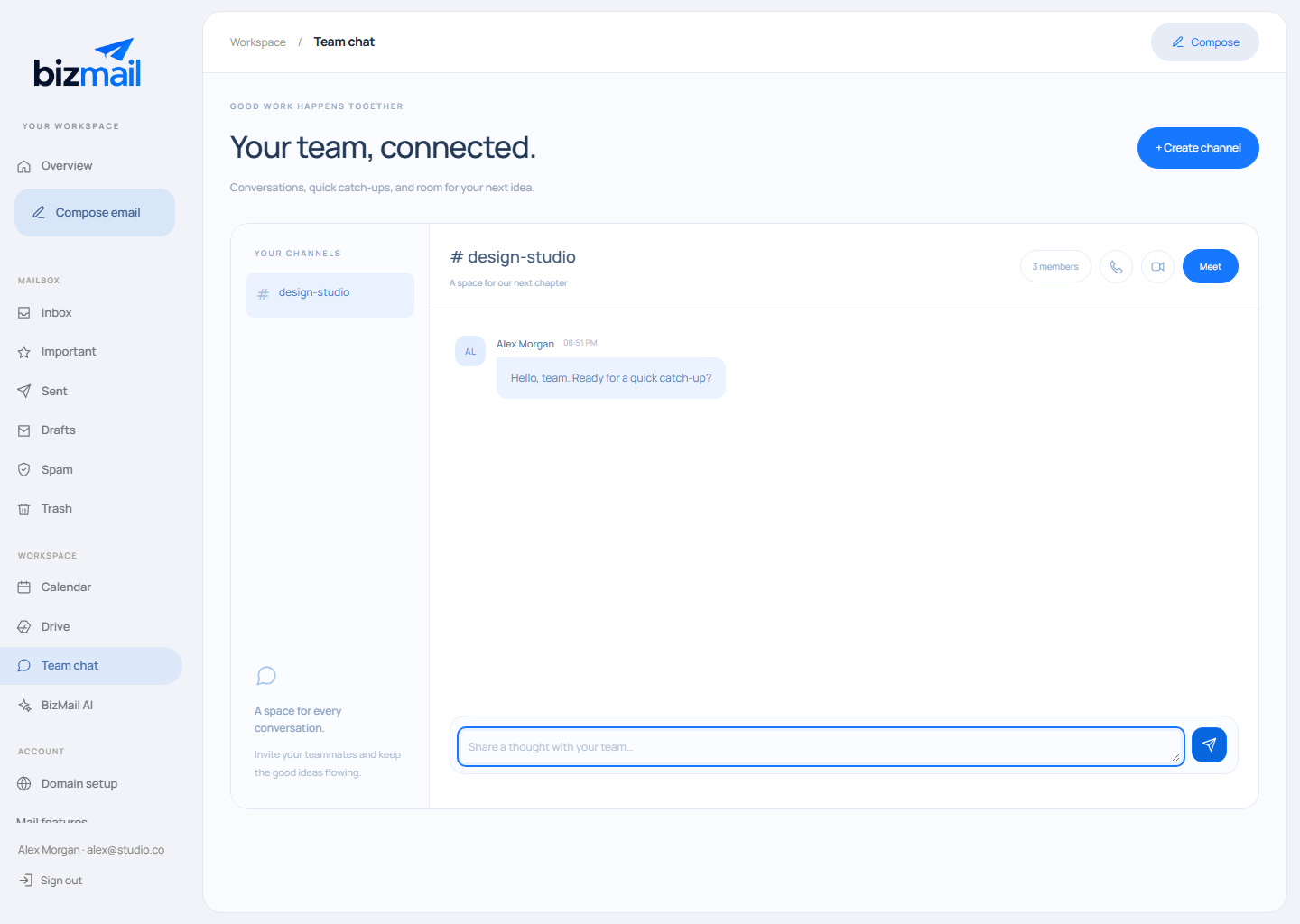Click the message 'Hello, team. Ready for a quick catch-up?'

611,378
